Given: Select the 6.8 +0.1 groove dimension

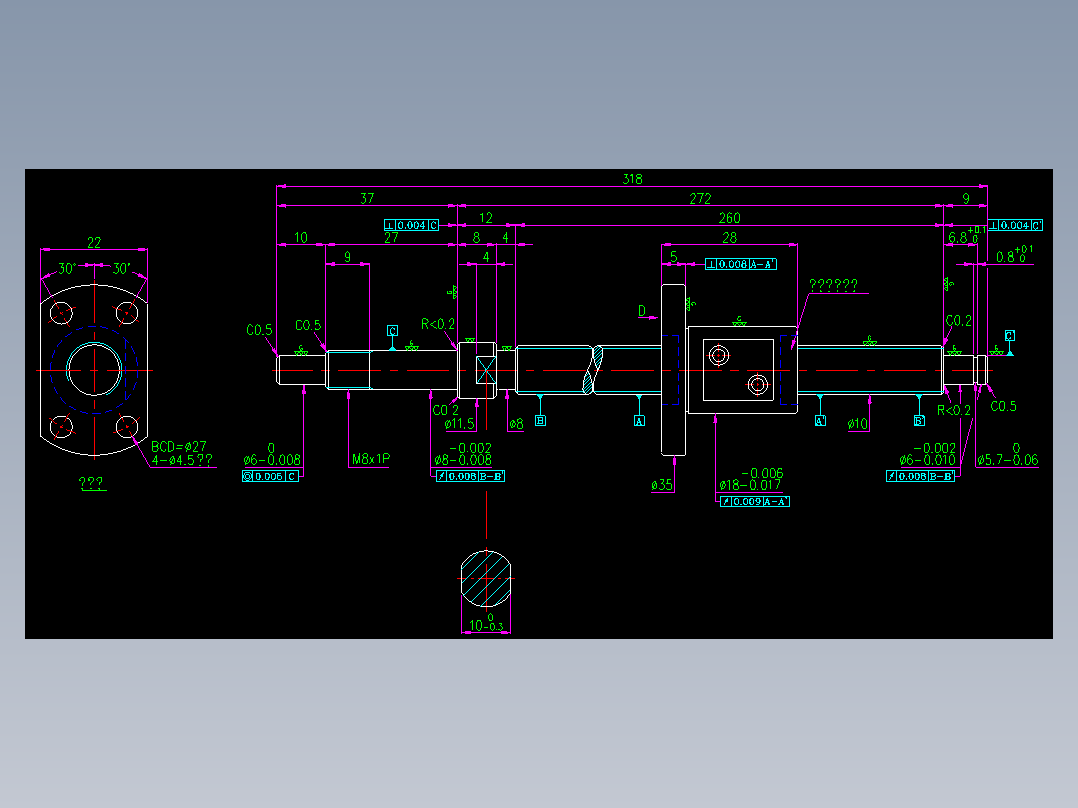Looking at the screenshot, I should pos(966,235).
